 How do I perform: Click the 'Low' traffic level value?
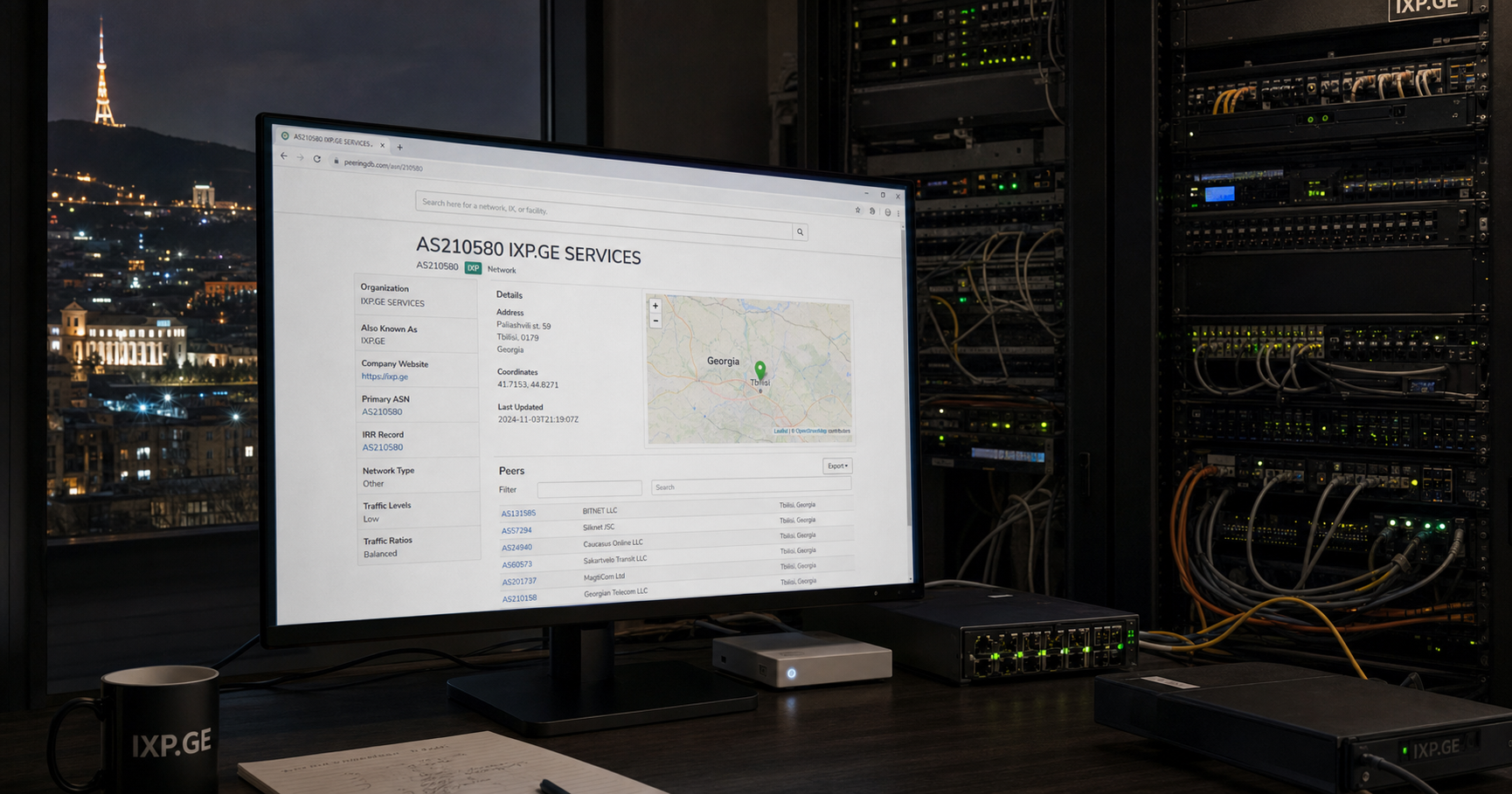371,519
